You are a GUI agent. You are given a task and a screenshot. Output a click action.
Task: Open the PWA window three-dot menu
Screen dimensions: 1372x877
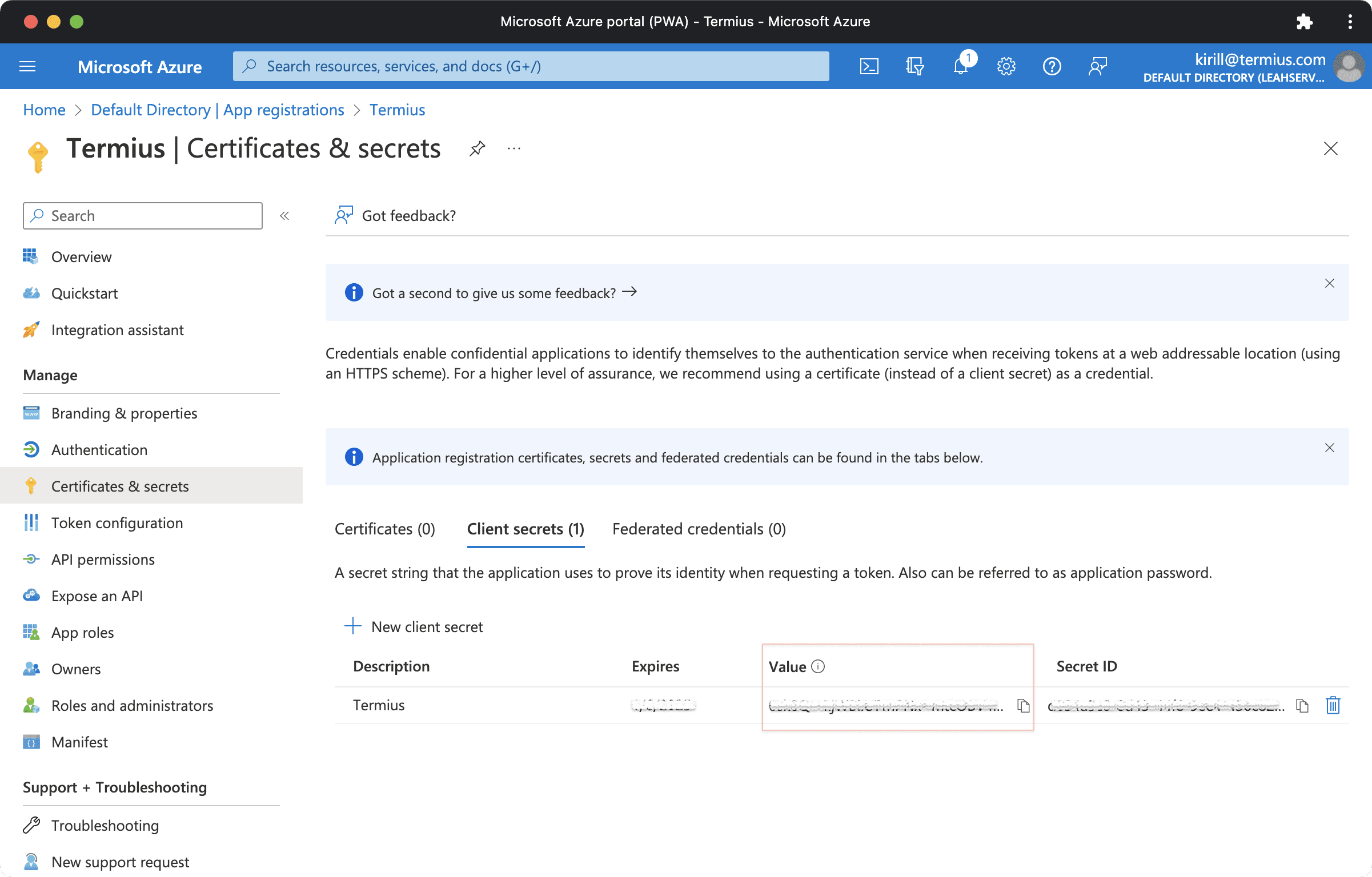(1350, 22)
